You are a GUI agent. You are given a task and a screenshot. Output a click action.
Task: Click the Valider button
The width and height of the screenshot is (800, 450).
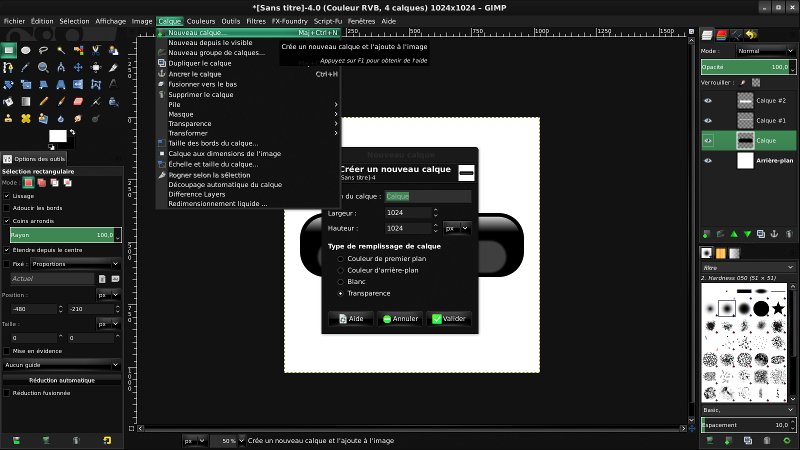(x=449, y=319)
